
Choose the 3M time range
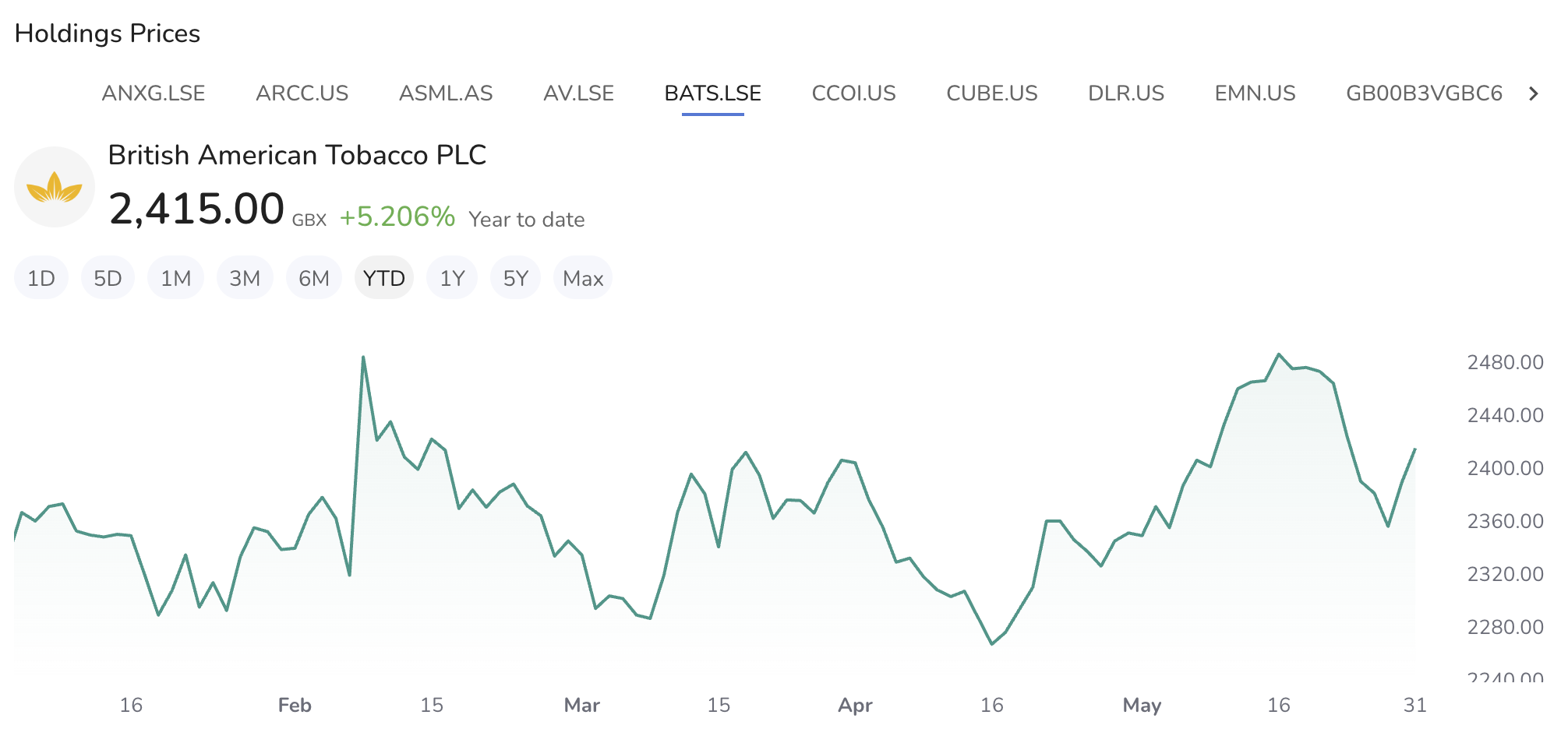(245, 278)
